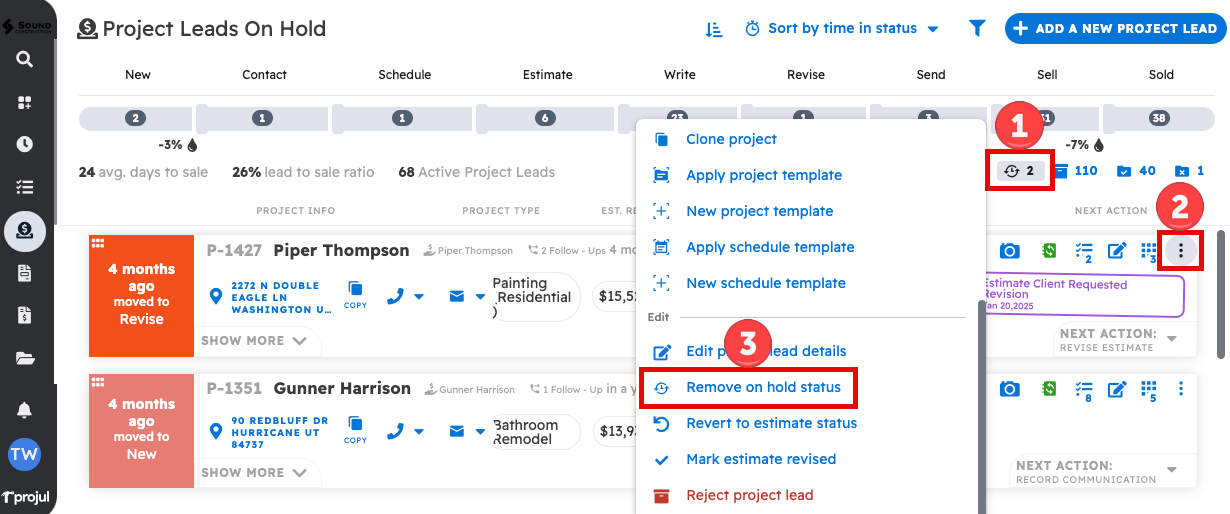
Task: Toggle the folder filter showing 40
Action: [x=1136, y=171]
